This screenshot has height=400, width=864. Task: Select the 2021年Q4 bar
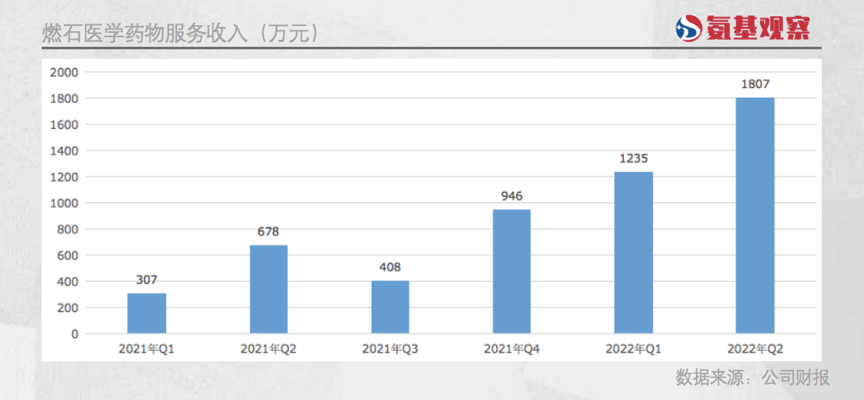coord(511,271)
